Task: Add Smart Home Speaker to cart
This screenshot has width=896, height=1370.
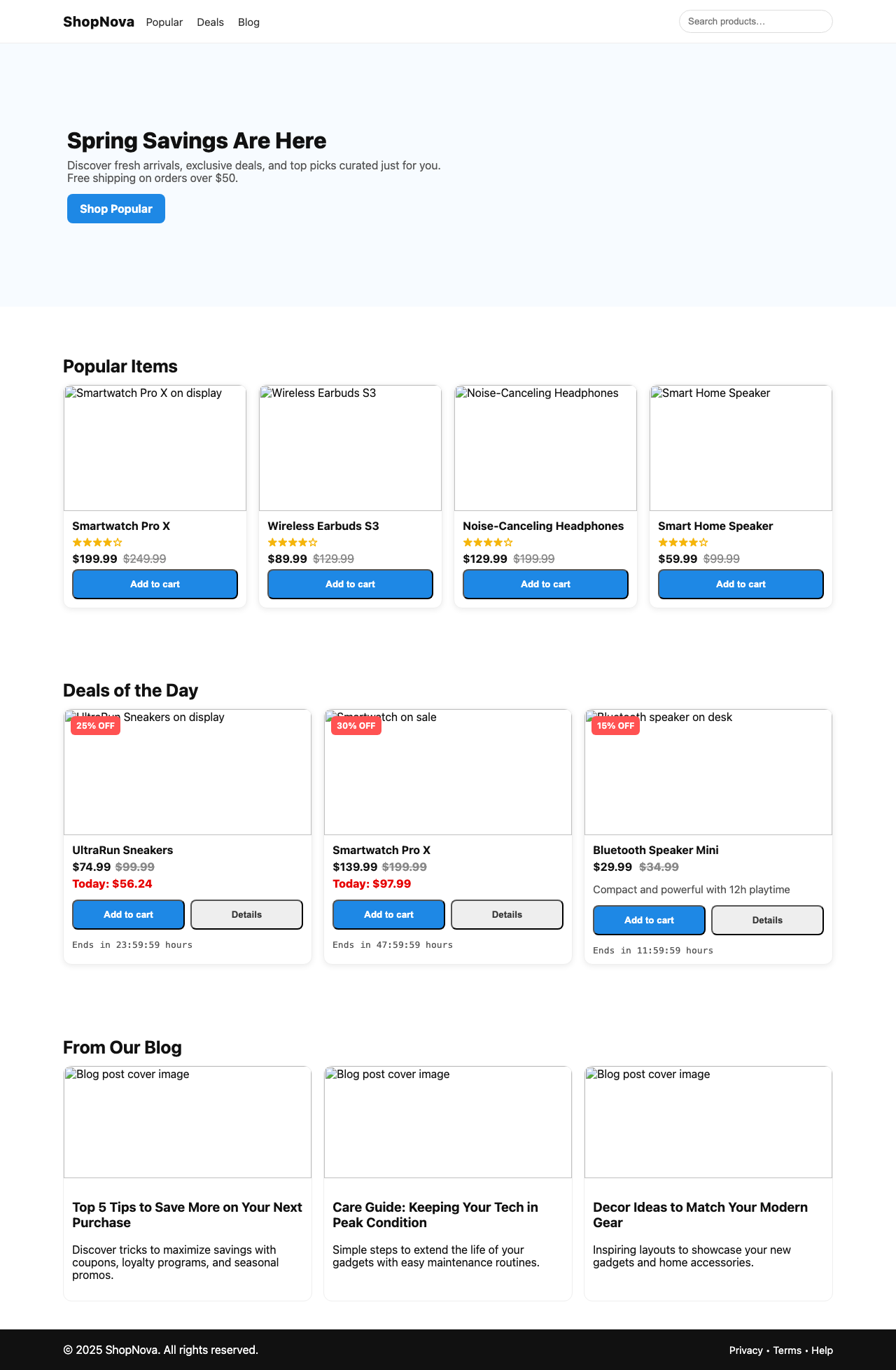Action: [740, 584]
